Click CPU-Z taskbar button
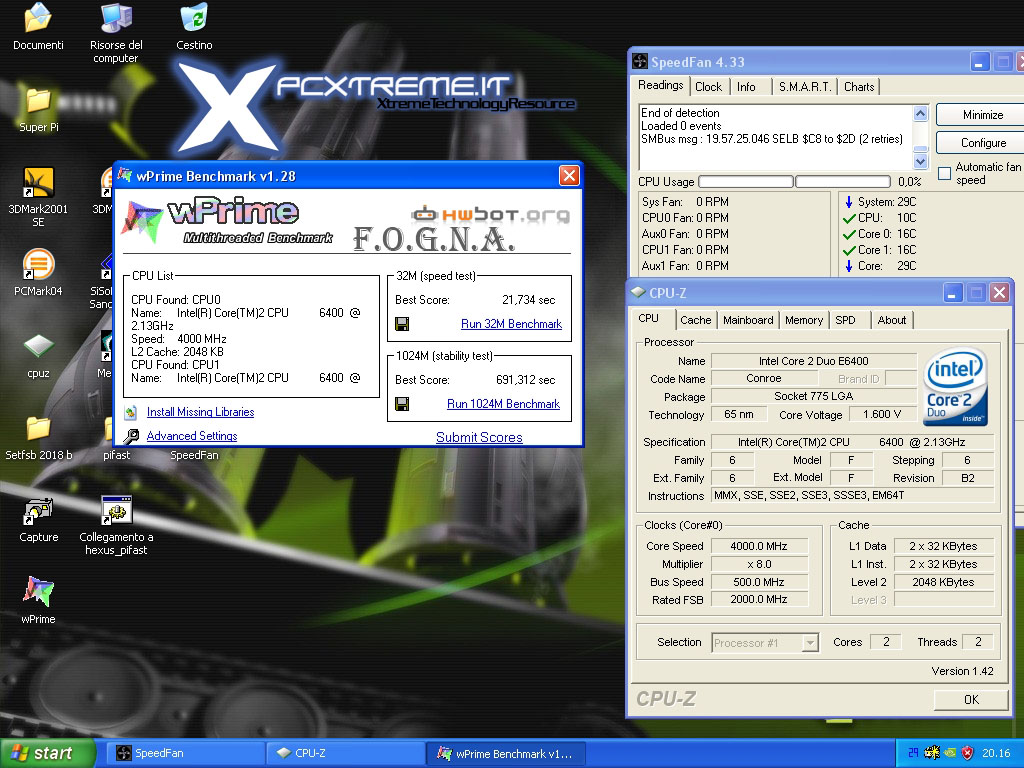This screenshot has height=768, width=1024. tap(345, 753)
